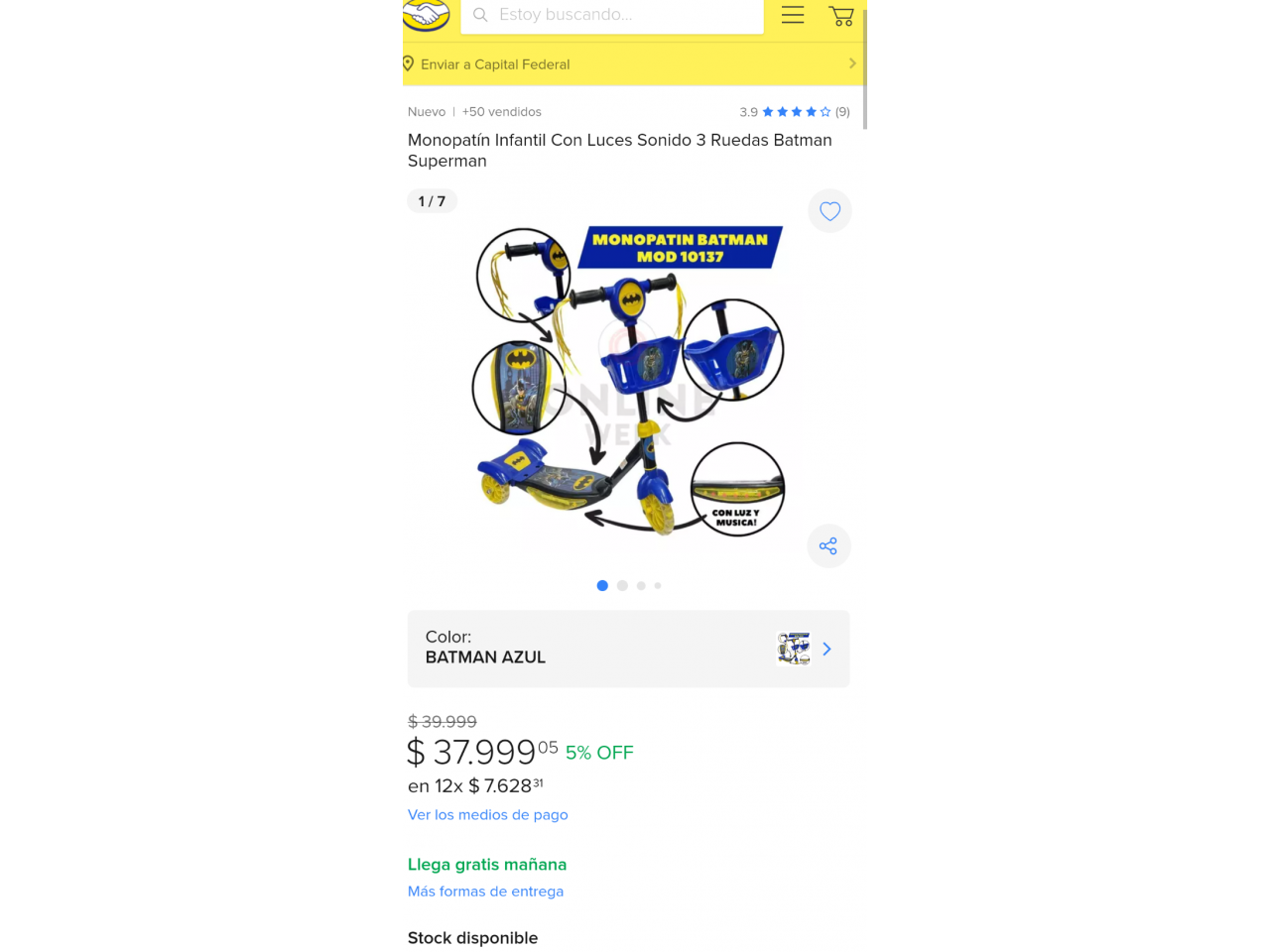Click the main scooter product image
This screenshot has width=1270, height=952.
[x=629, y=382]
